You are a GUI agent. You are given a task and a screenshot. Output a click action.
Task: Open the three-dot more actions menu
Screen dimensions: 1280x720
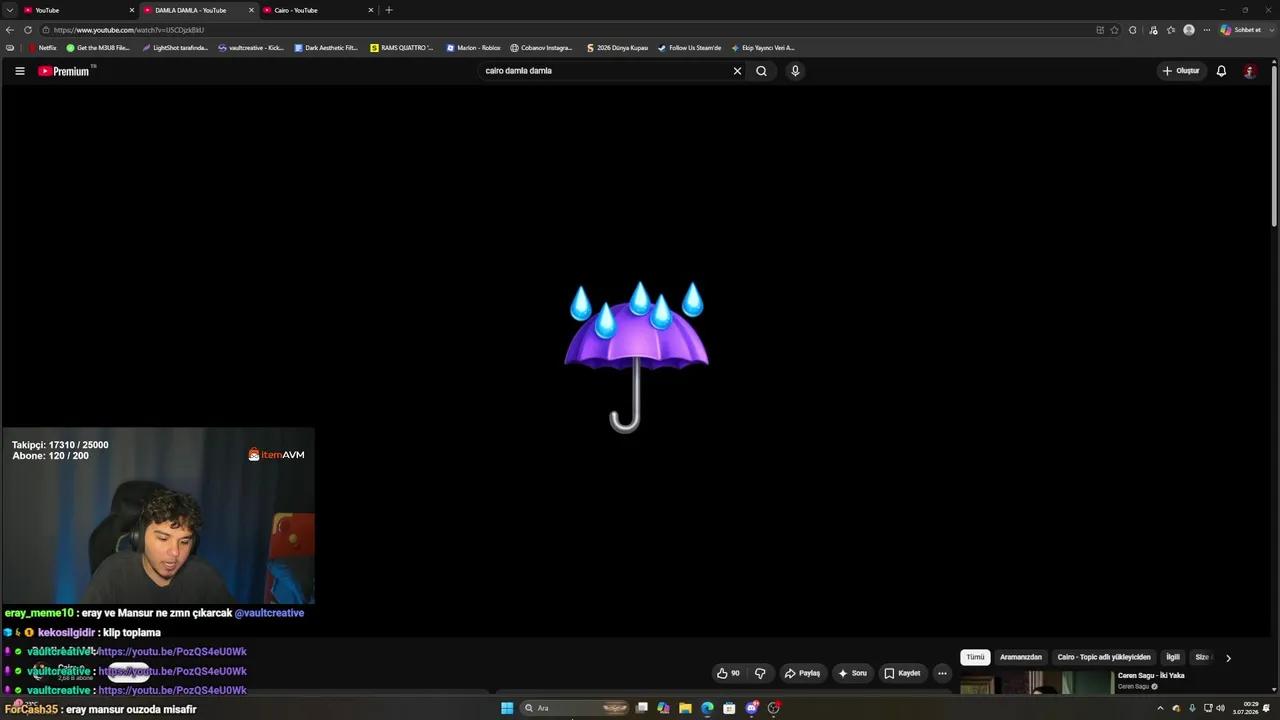(942, 673)
